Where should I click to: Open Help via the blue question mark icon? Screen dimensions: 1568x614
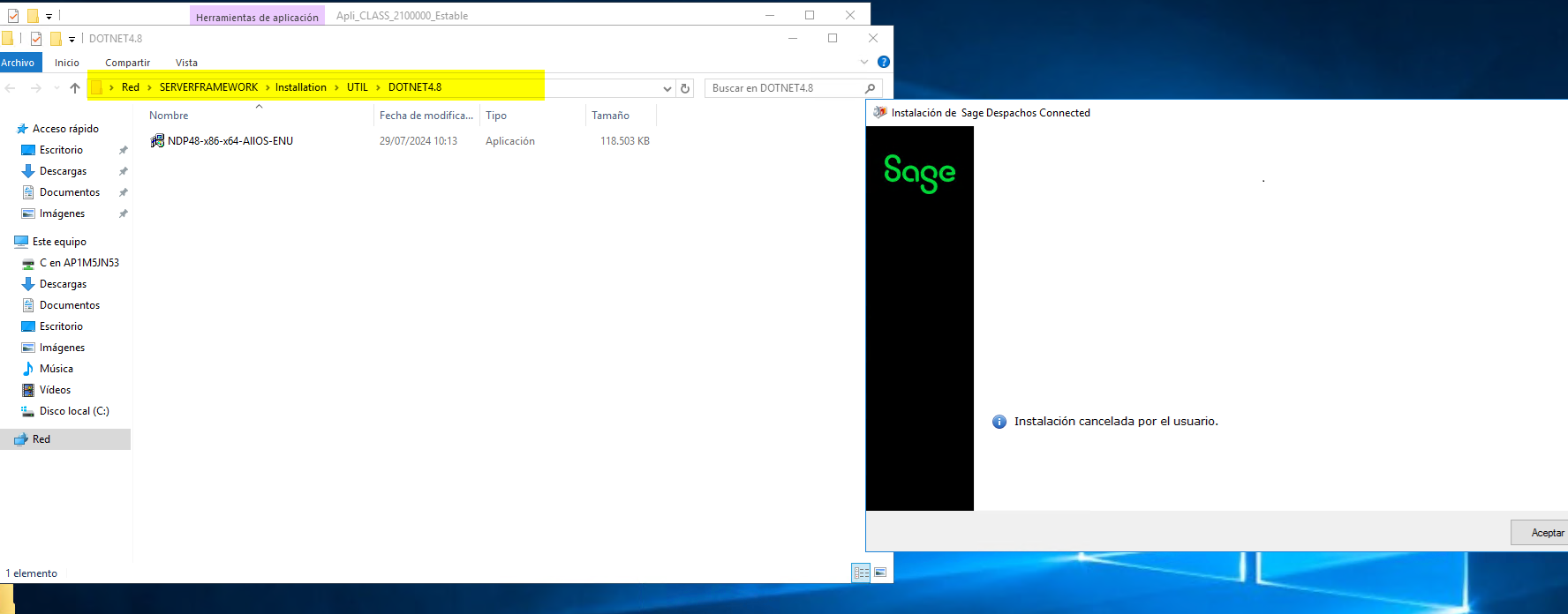pyautogui.click(x=883, y=62)
